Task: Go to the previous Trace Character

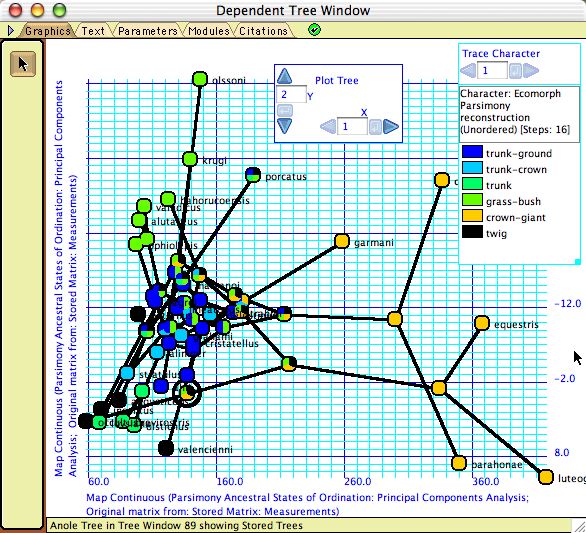Action: coord(468,70)
